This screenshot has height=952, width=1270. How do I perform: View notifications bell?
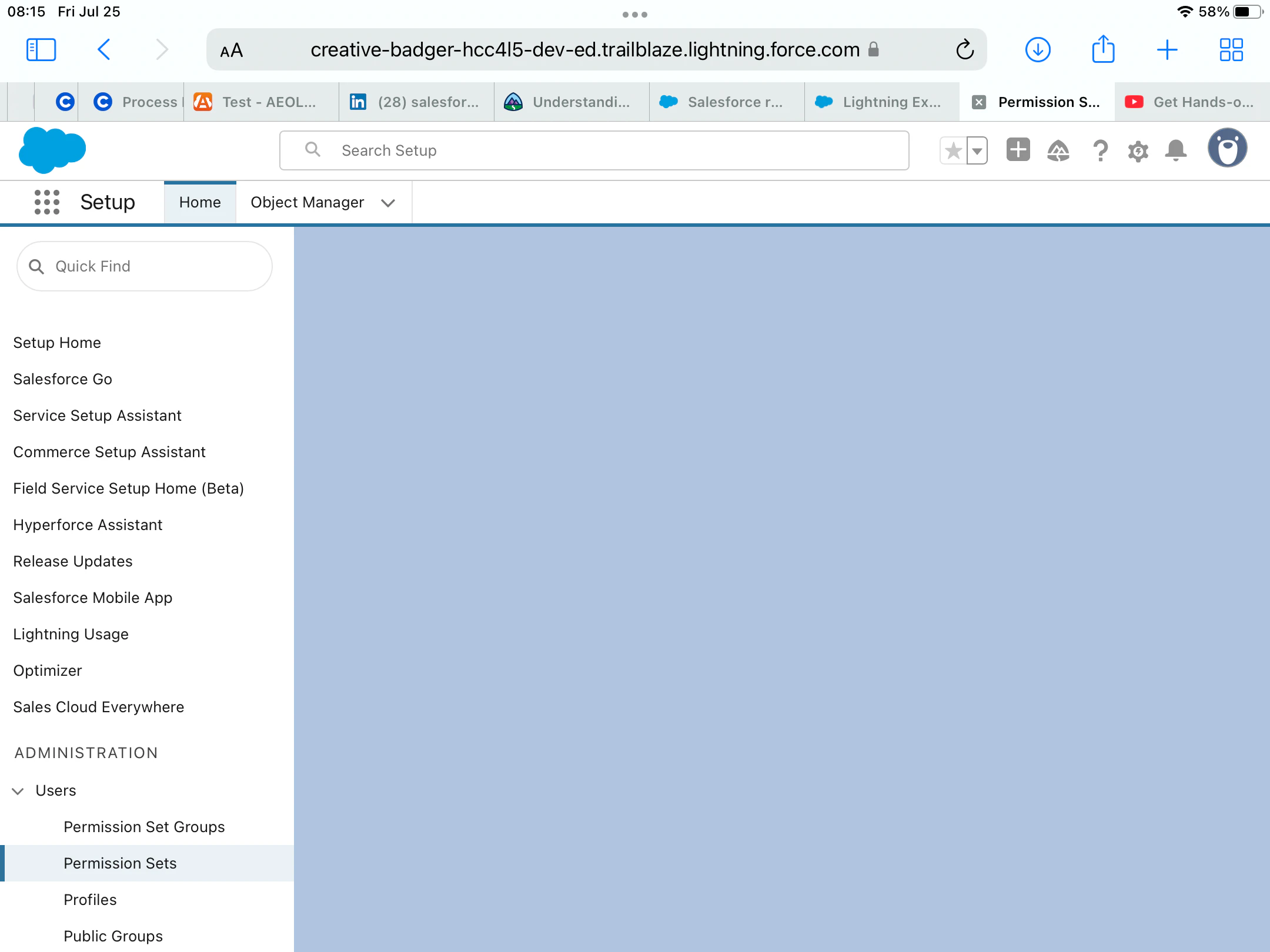point(1176,151)
